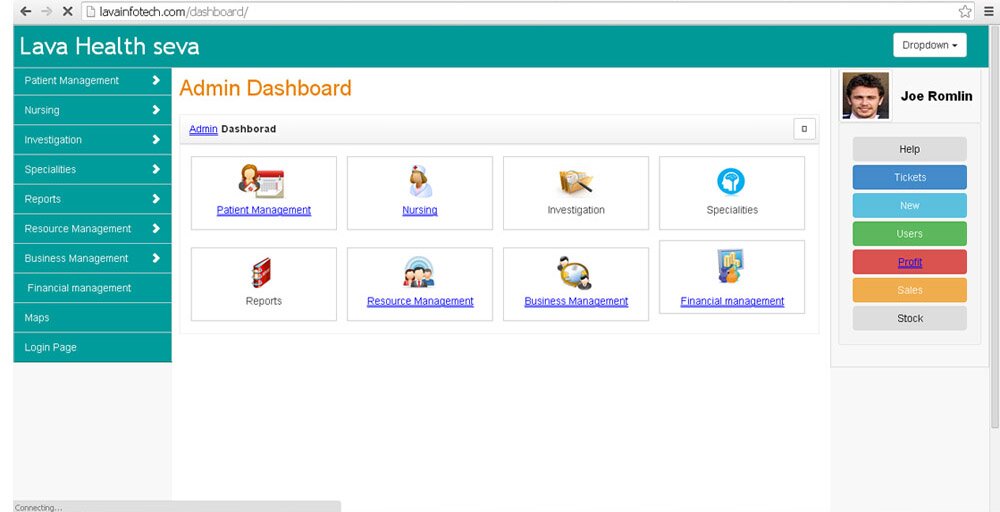Collapse the Admin Dashboard panel
The image size is (1000, 512).
804,129
